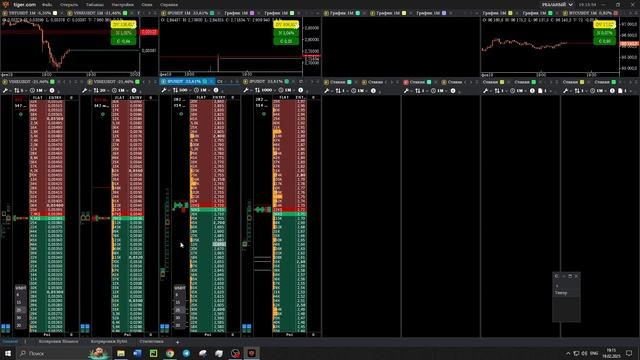Screen dimensions: 640x360
Task: Open wrench settings in IPUSDT step-500 order book
Action: click(164, 90)
